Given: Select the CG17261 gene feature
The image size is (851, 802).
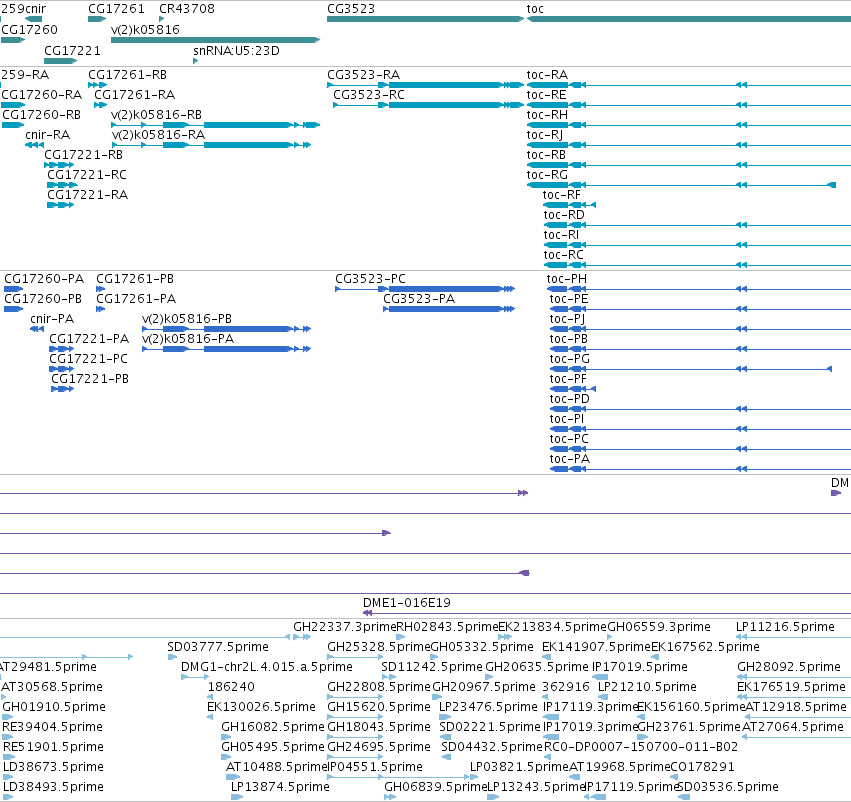Looking at the screenshot, I should tap(97, 19).
